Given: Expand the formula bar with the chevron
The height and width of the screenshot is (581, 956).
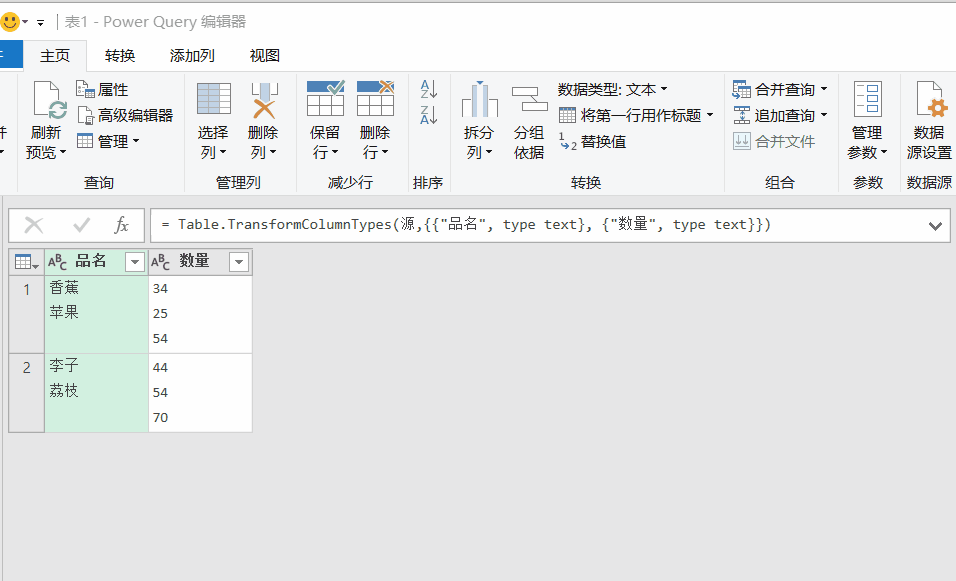Looking at the screenshot, I should coord(935,226).
